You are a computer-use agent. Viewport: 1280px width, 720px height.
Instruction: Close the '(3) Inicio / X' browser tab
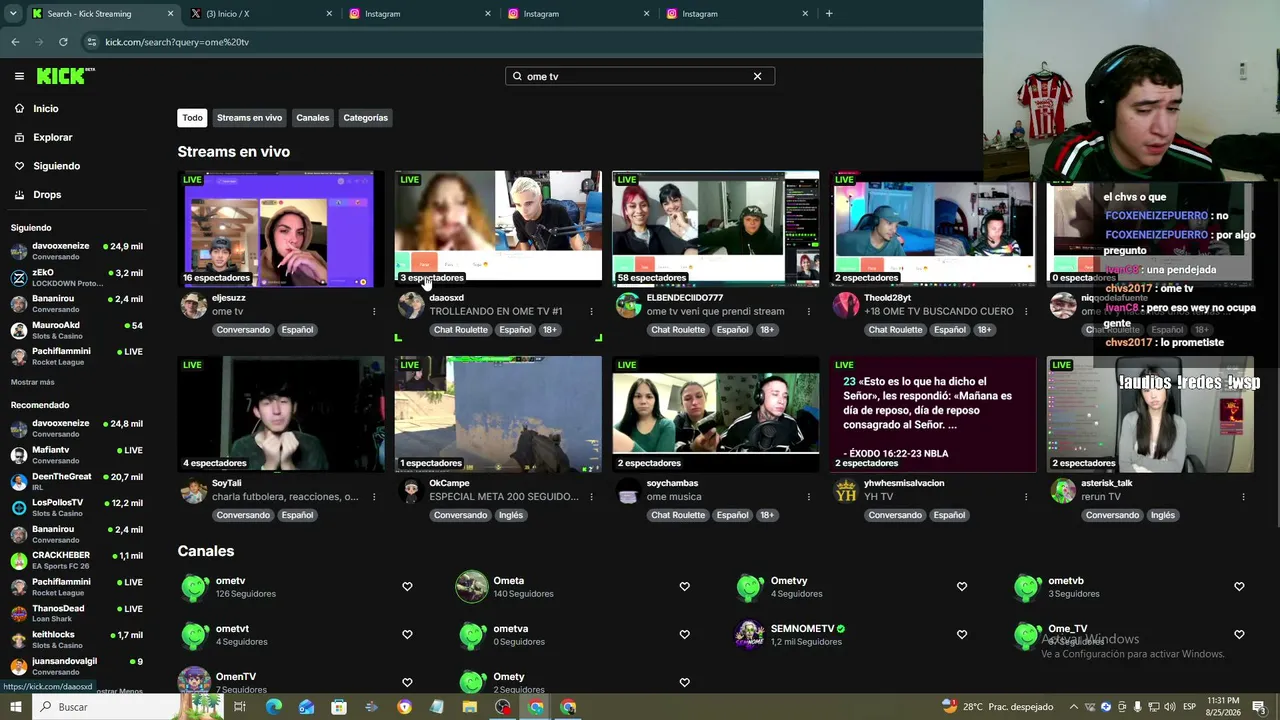329,14
